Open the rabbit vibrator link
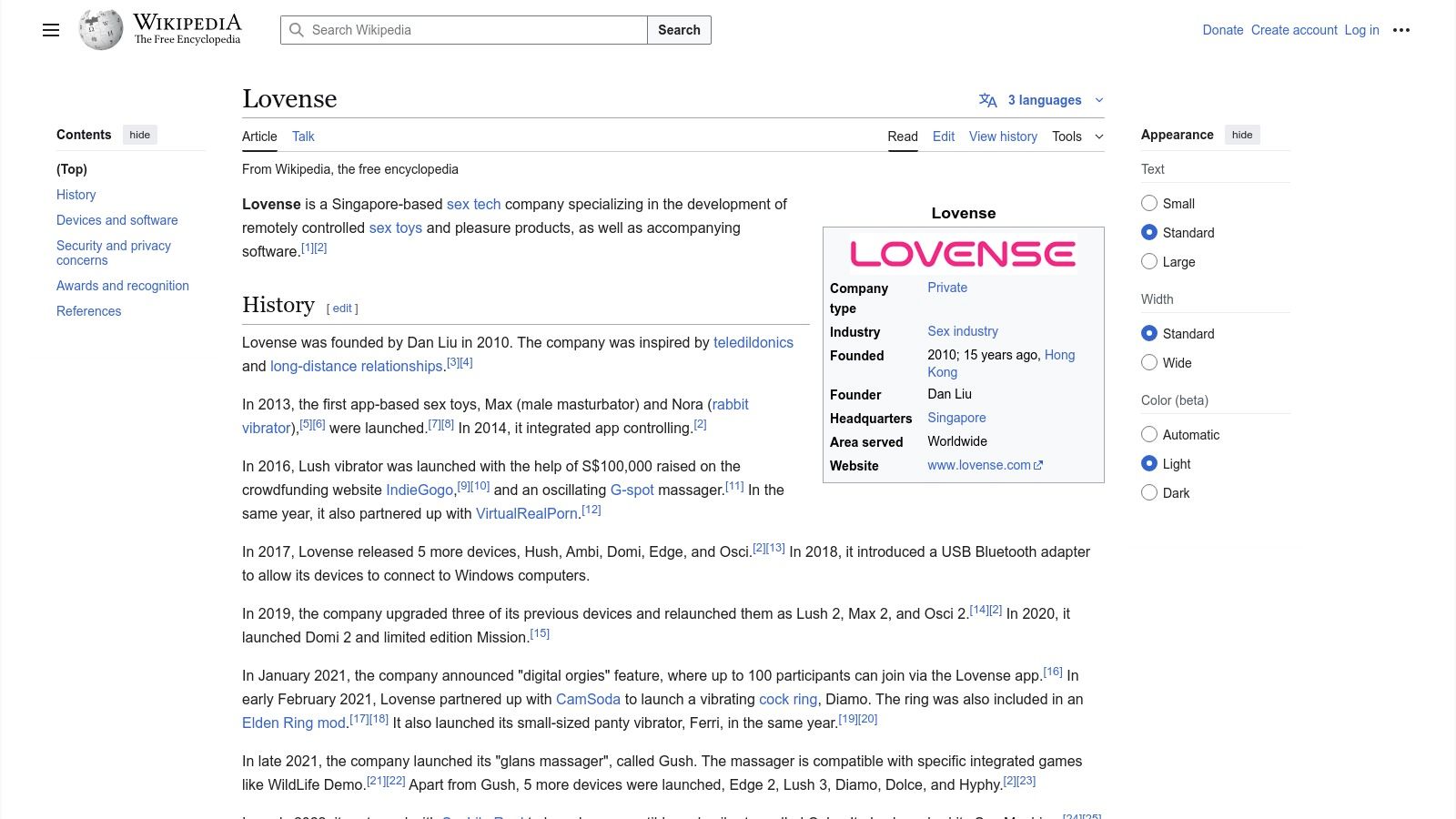Viewport: 1456px width, 819px height. [730, 404]
